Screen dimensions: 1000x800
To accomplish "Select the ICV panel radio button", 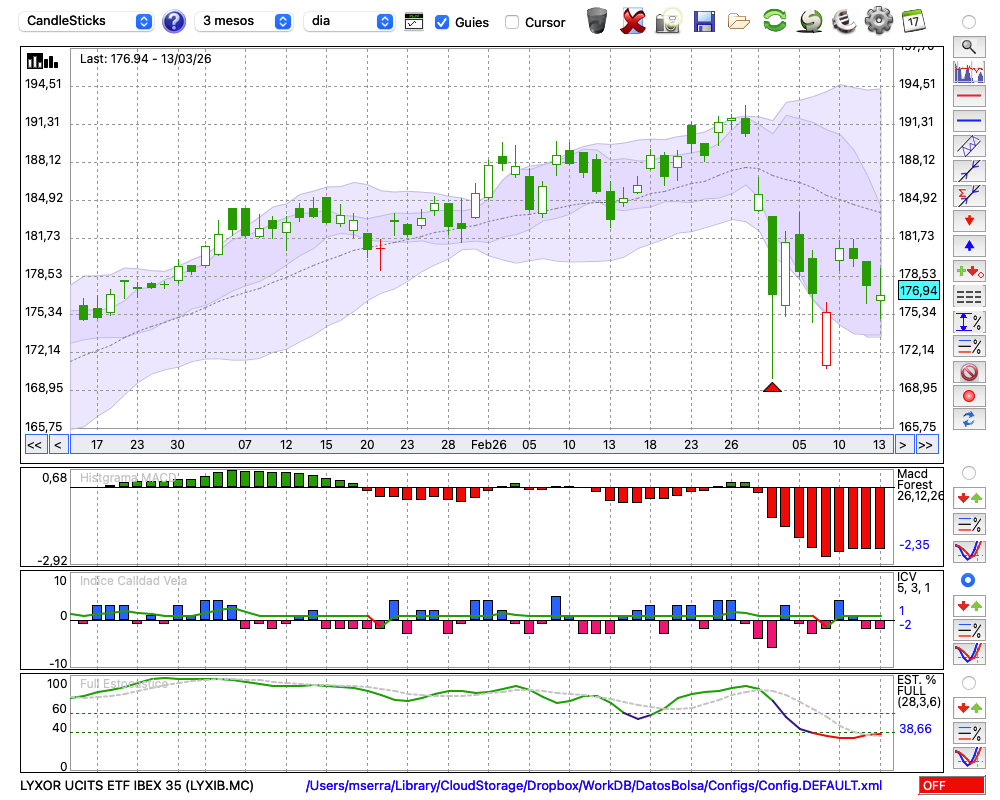I will tap(968, 580).
